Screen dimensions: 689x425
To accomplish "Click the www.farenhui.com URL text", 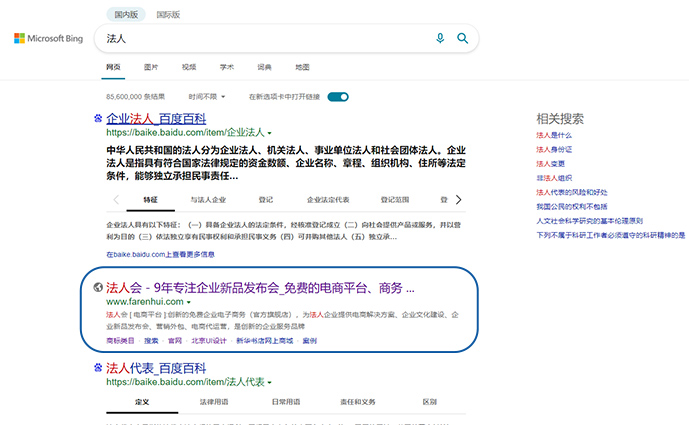I will click(145, 301).
